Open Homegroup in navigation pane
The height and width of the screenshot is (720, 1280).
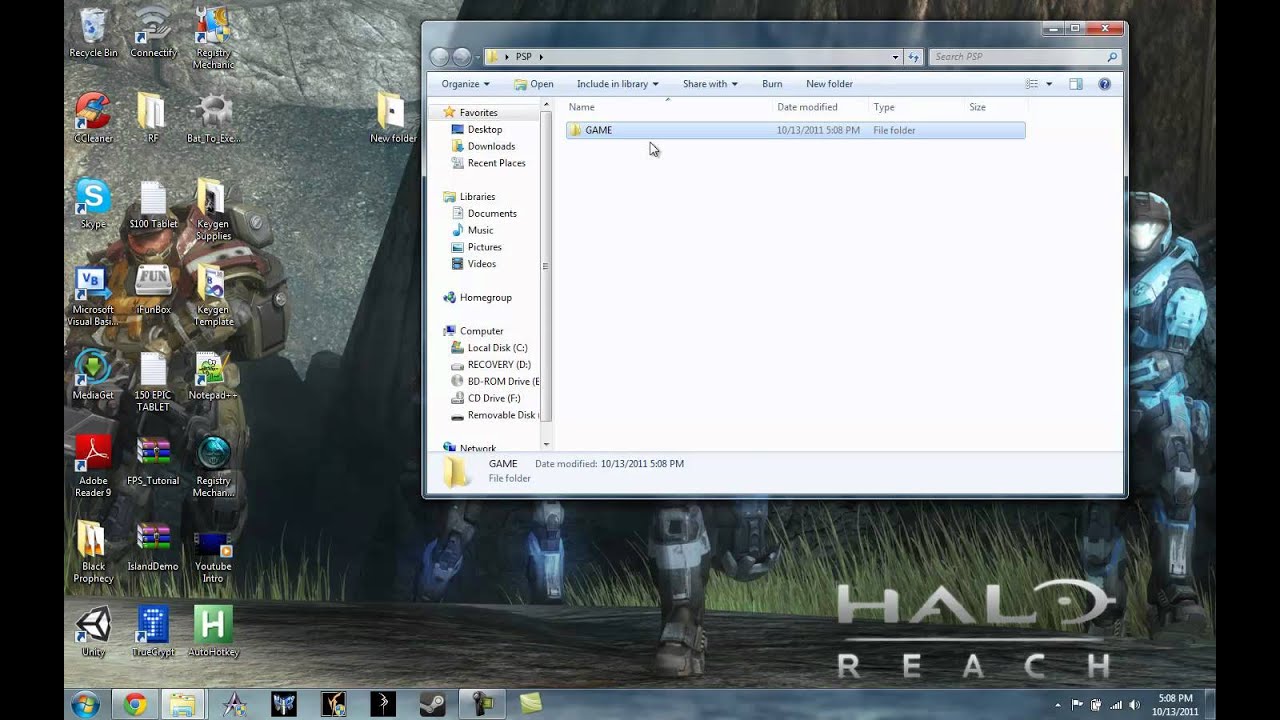485,297
